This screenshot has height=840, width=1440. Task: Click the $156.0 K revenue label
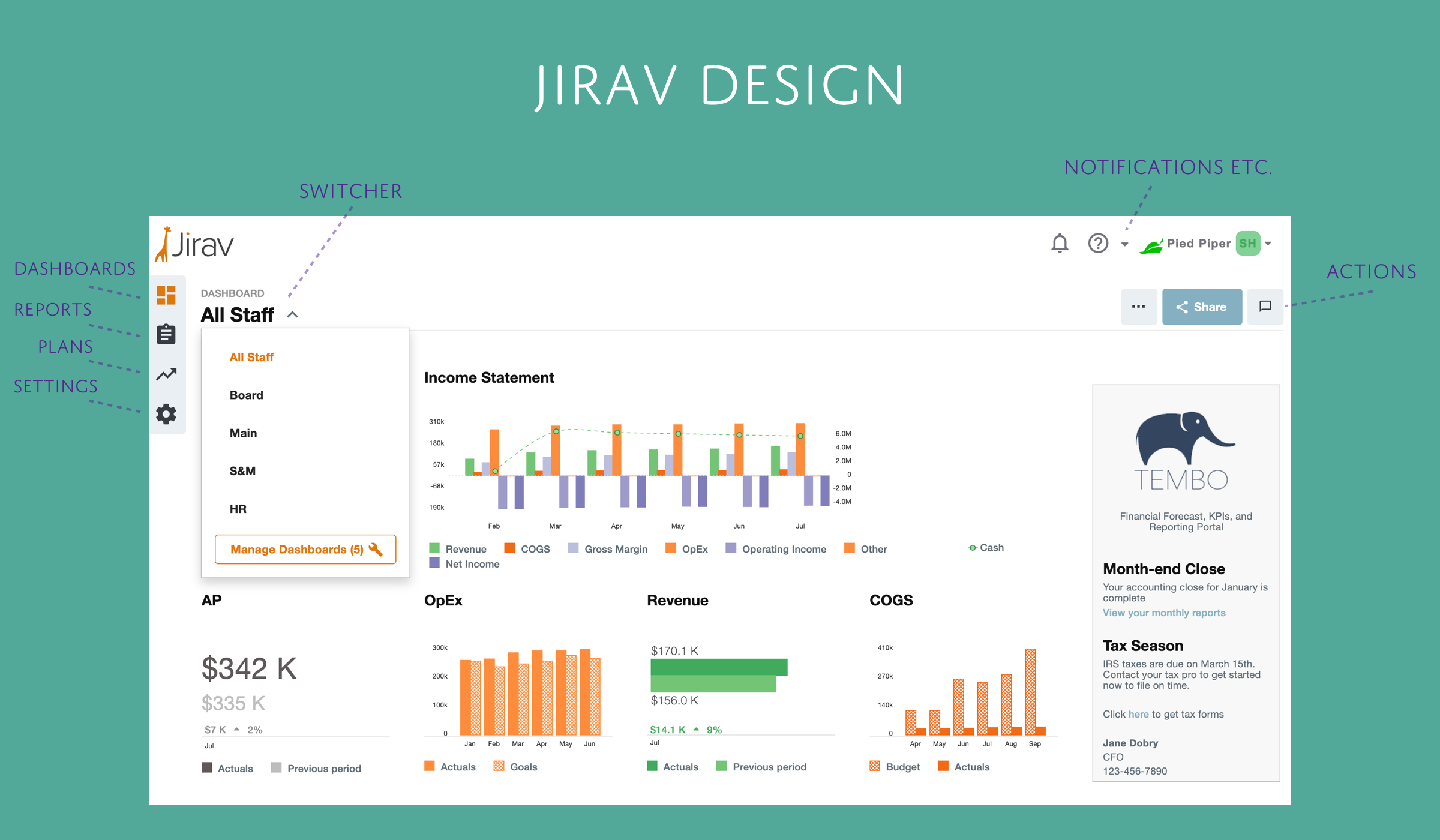pyautogui.click(x=674, y=700)
